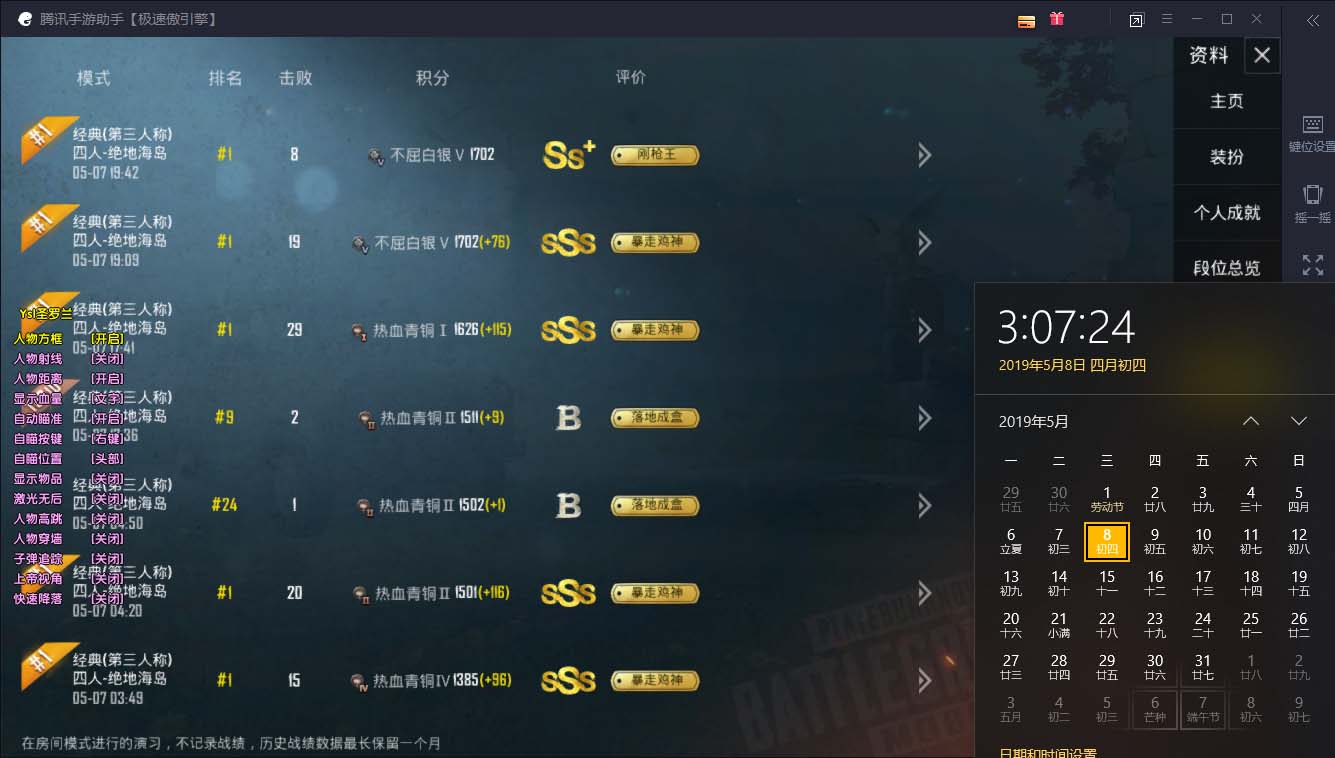The width and height of the screenshot is (1335, 758).
Task: Expand details of the 29-kill match row
Action: [x=924, y=330]
